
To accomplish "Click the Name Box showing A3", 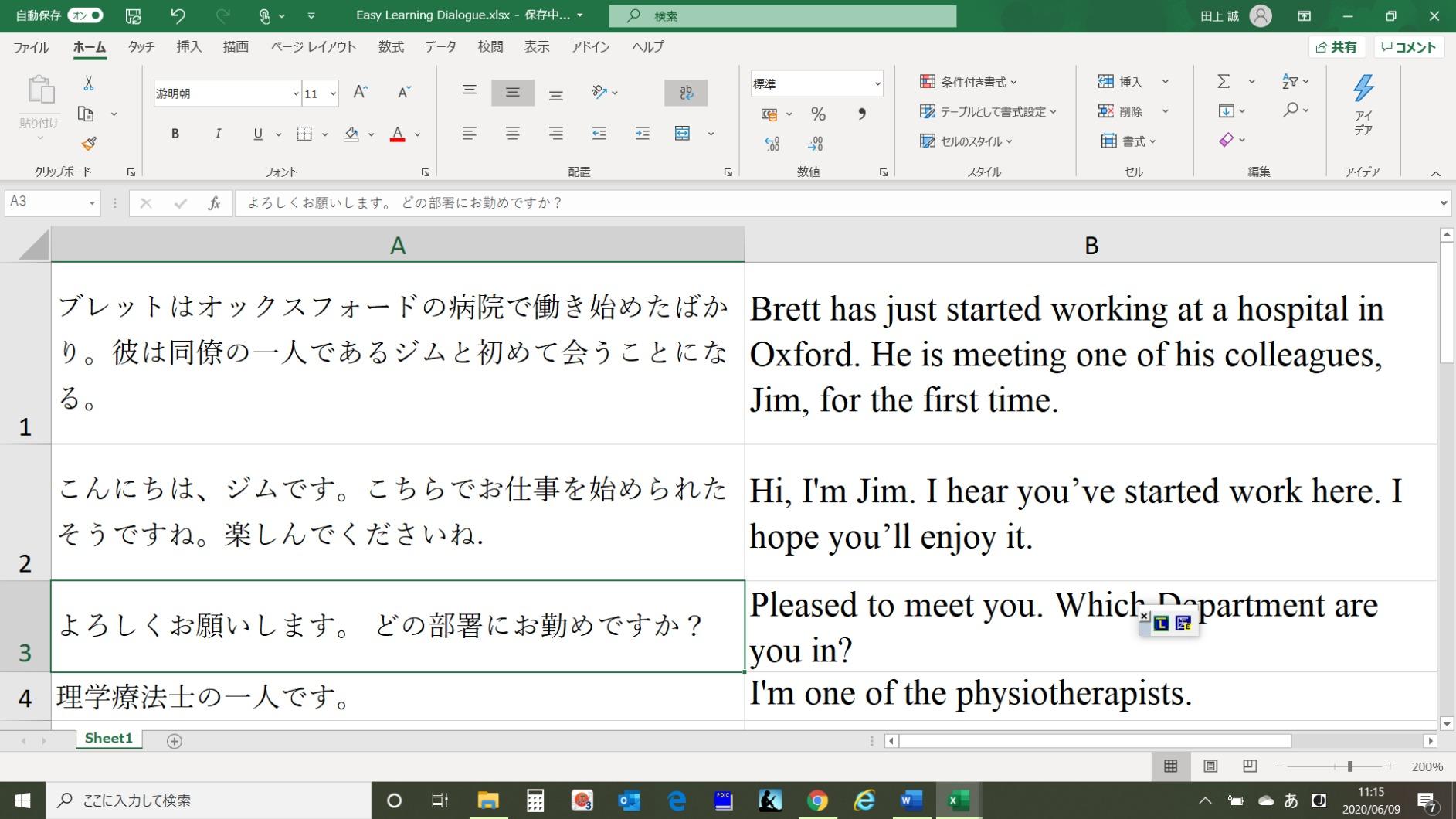I will tap(52, 202).
